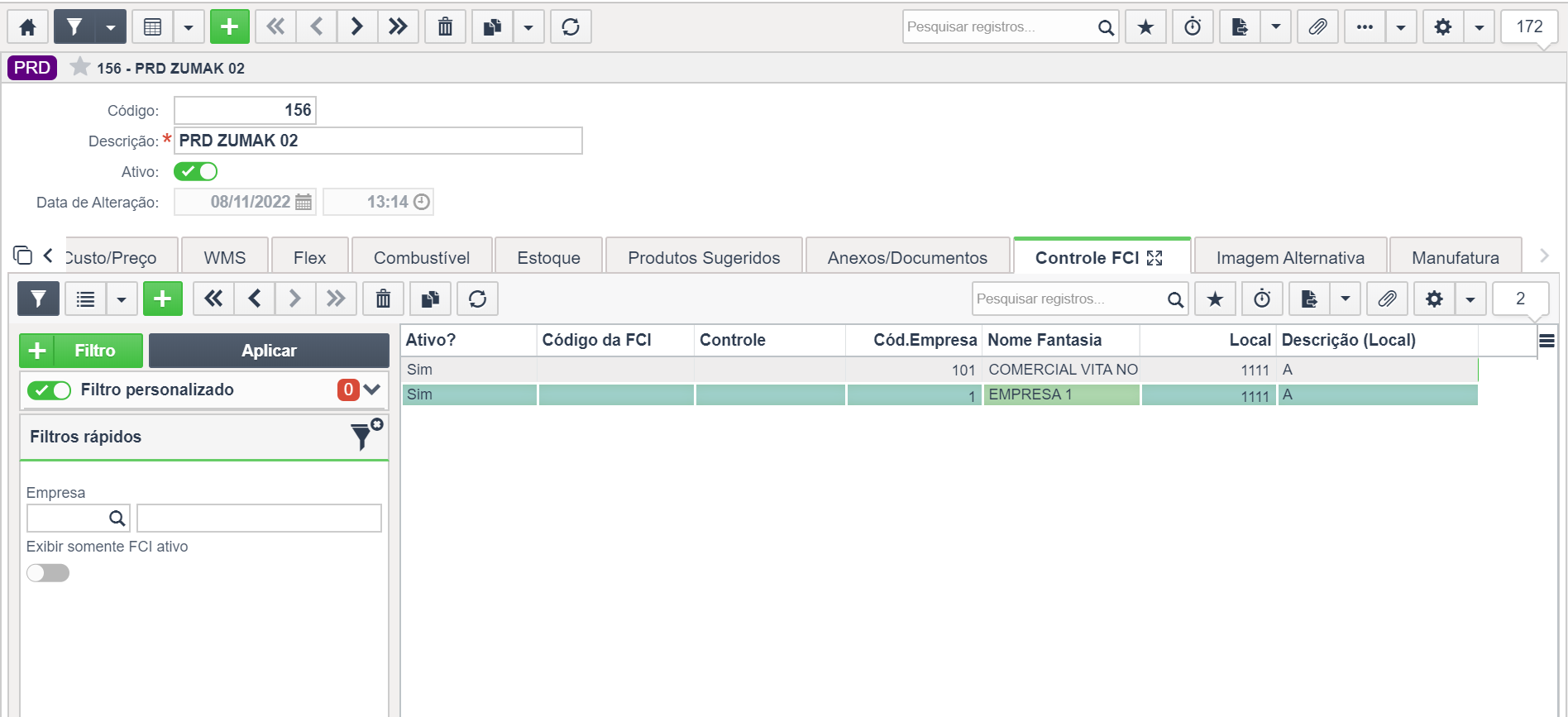Open the top settings gear icon

click(x=1443, y=27)
